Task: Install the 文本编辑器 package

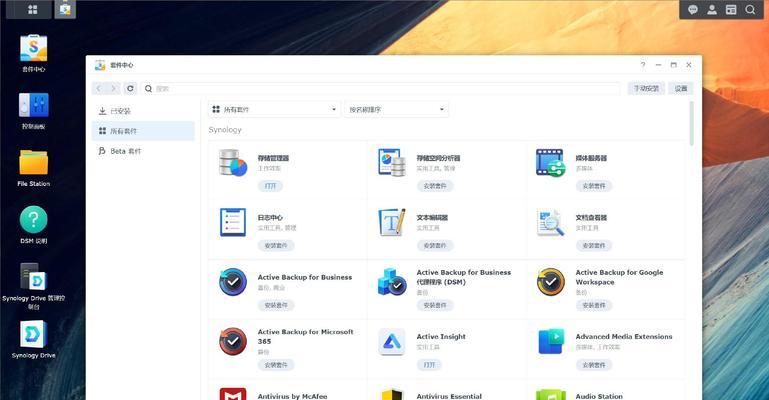Action: point(435,245)
